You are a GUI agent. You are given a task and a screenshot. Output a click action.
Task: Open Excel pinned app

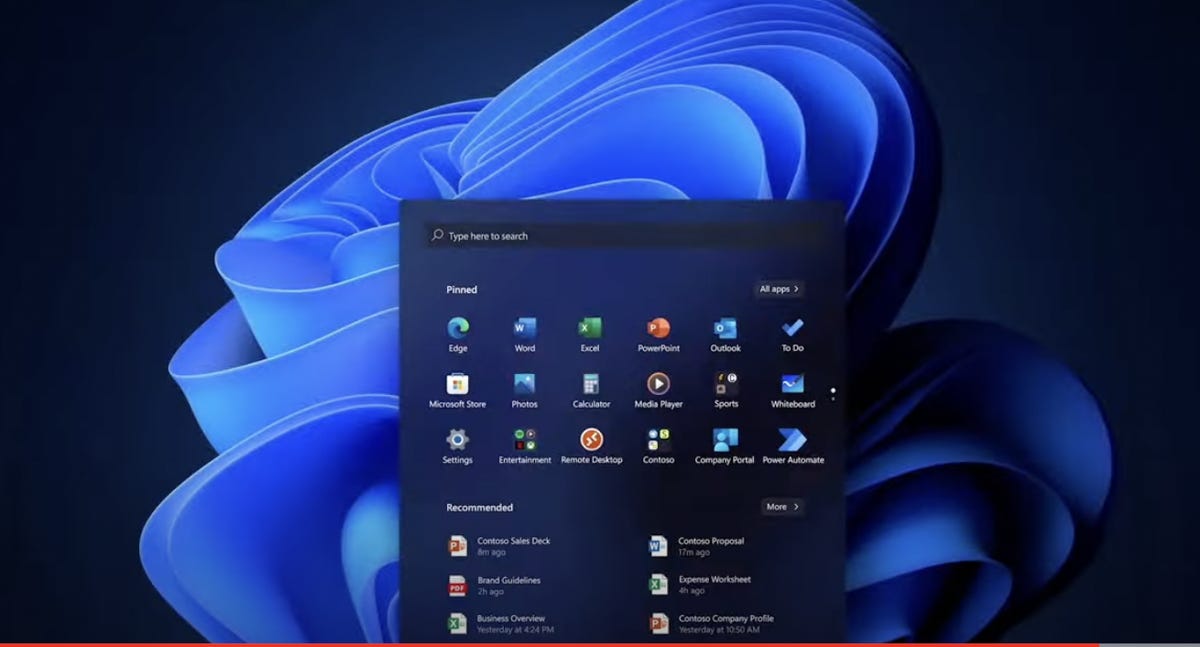click(590, 334)
